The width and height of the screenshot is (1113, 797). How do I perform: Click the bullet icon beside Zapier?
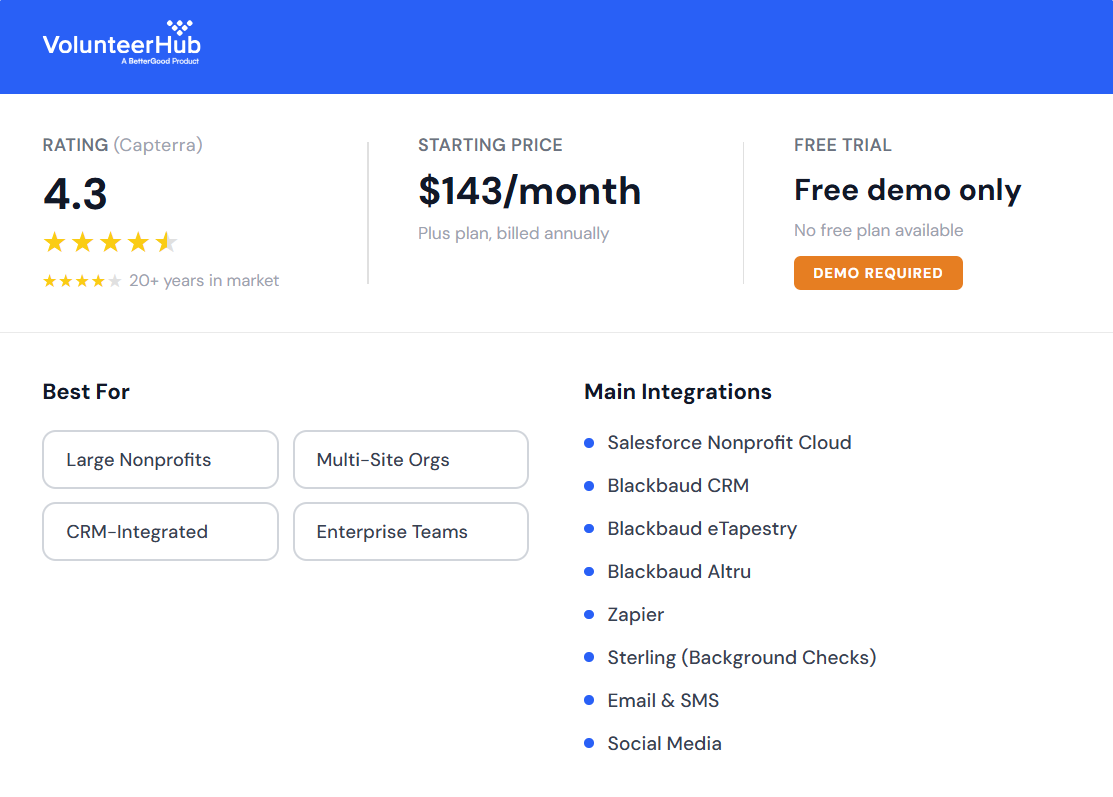pos(588,615)
